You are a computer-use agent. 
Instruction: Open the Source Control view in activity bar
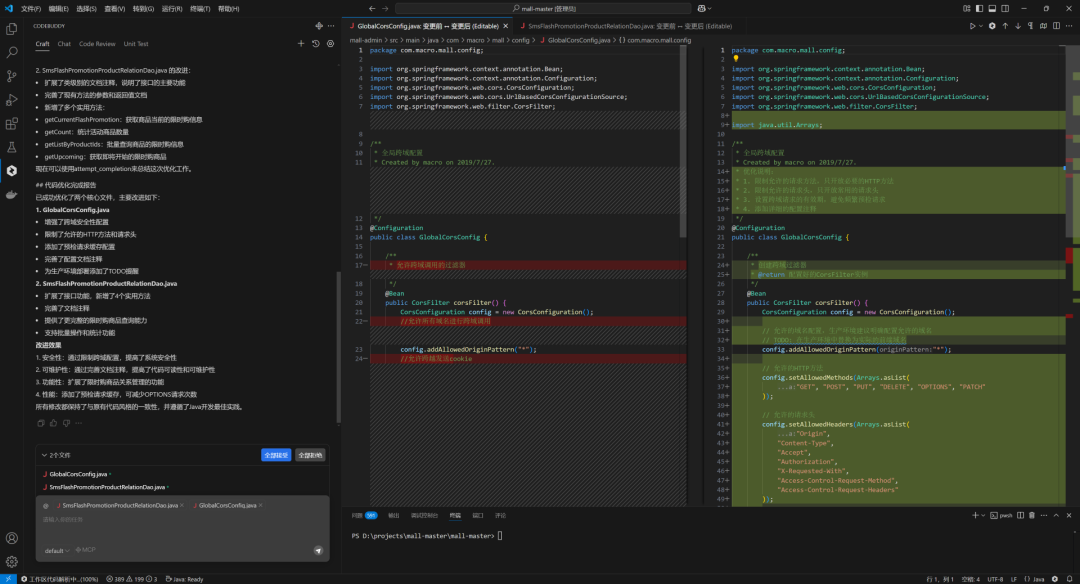point(12,77)
